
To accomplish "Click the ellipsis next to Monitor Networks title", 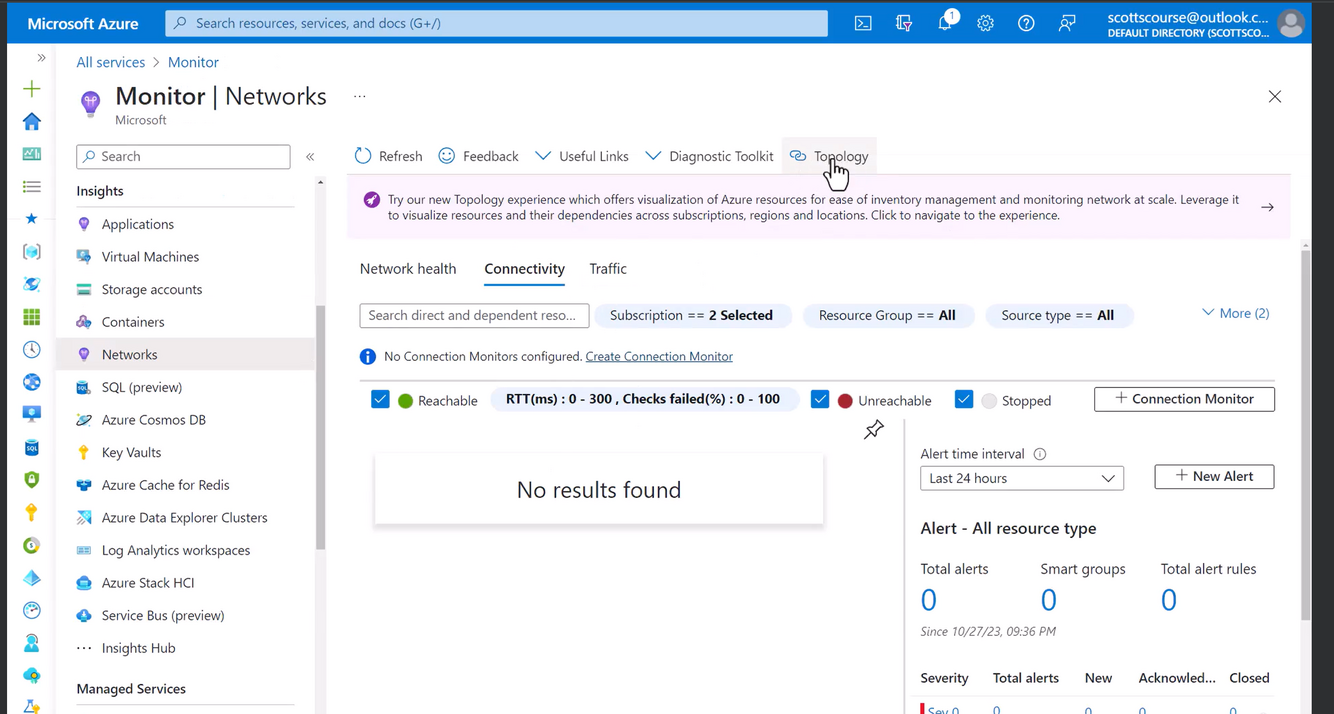I will (360, 97).
